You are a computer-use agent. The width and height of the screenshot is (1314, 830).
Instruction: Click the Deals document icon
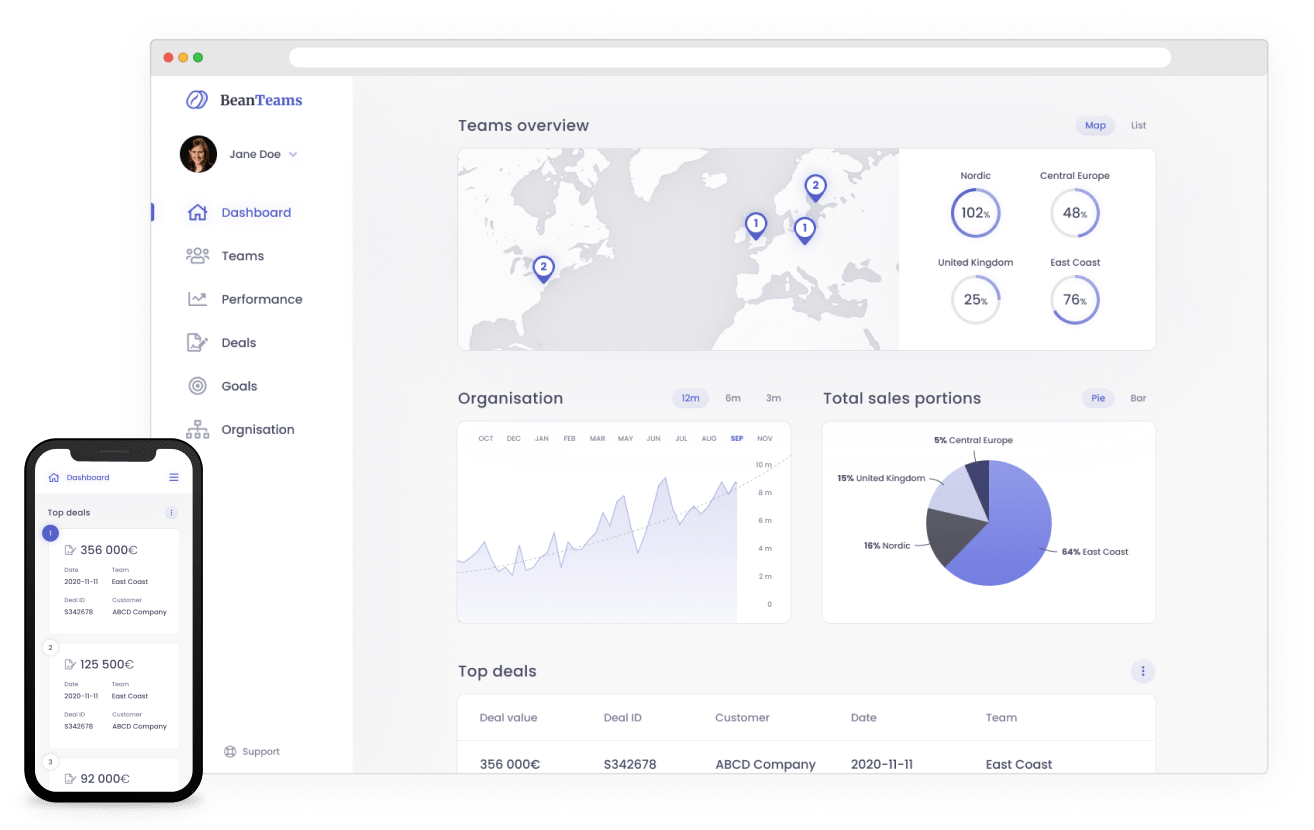[x=198, y=342]
